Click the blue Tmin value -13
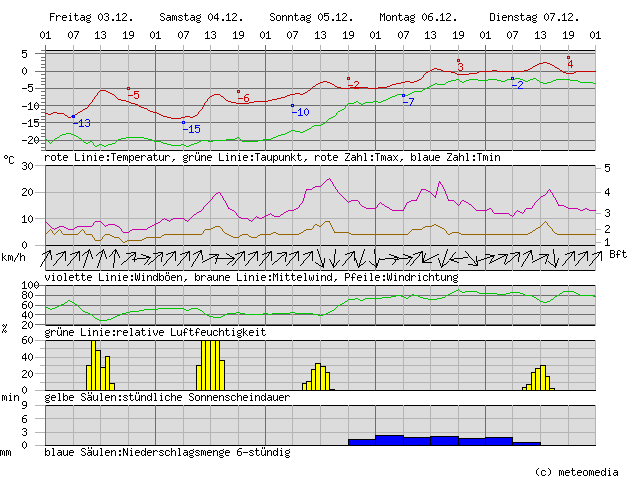The image size is (631, 480). (82, 123)
